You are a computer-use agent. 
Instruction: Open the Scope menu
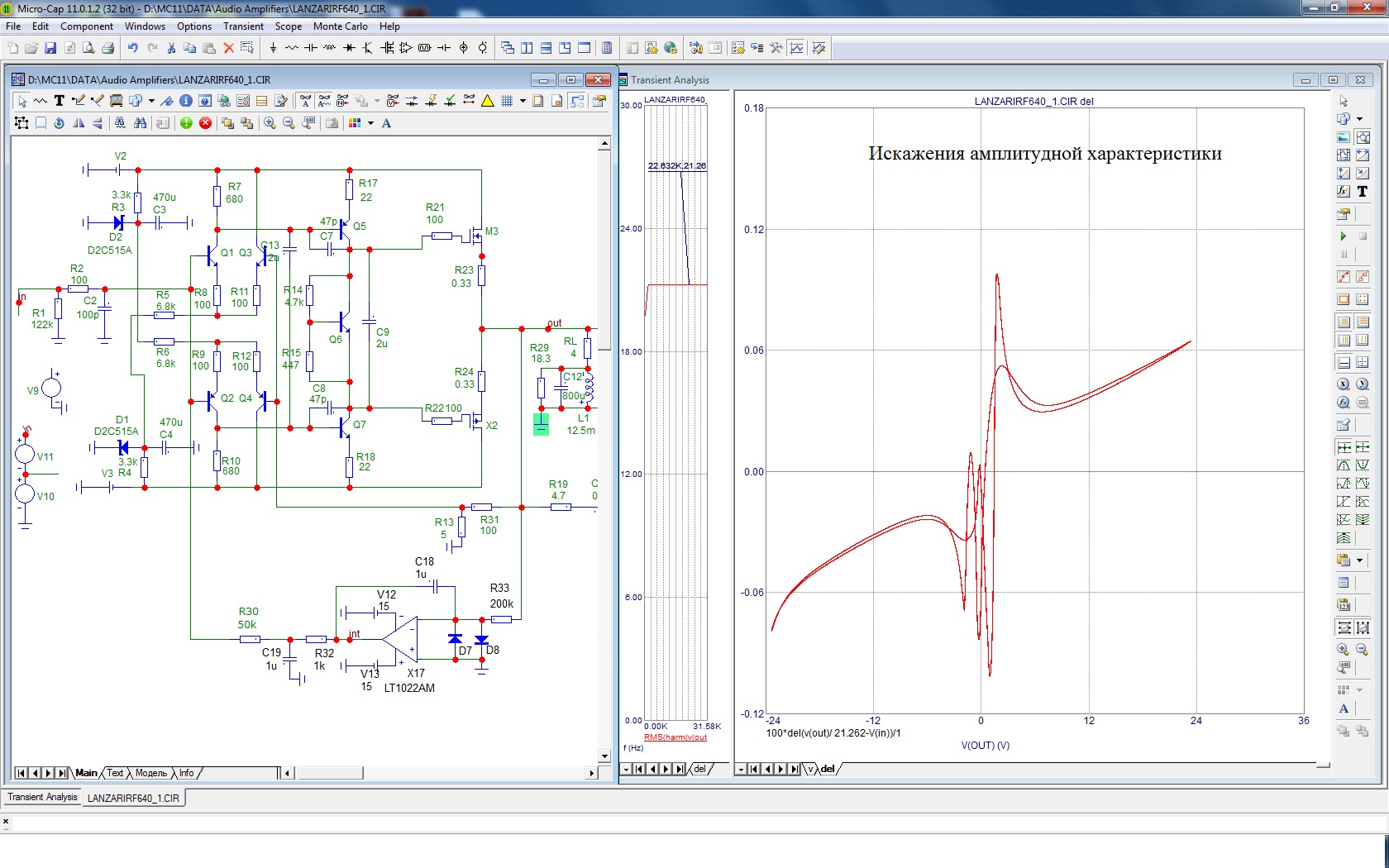click(288, 26)
